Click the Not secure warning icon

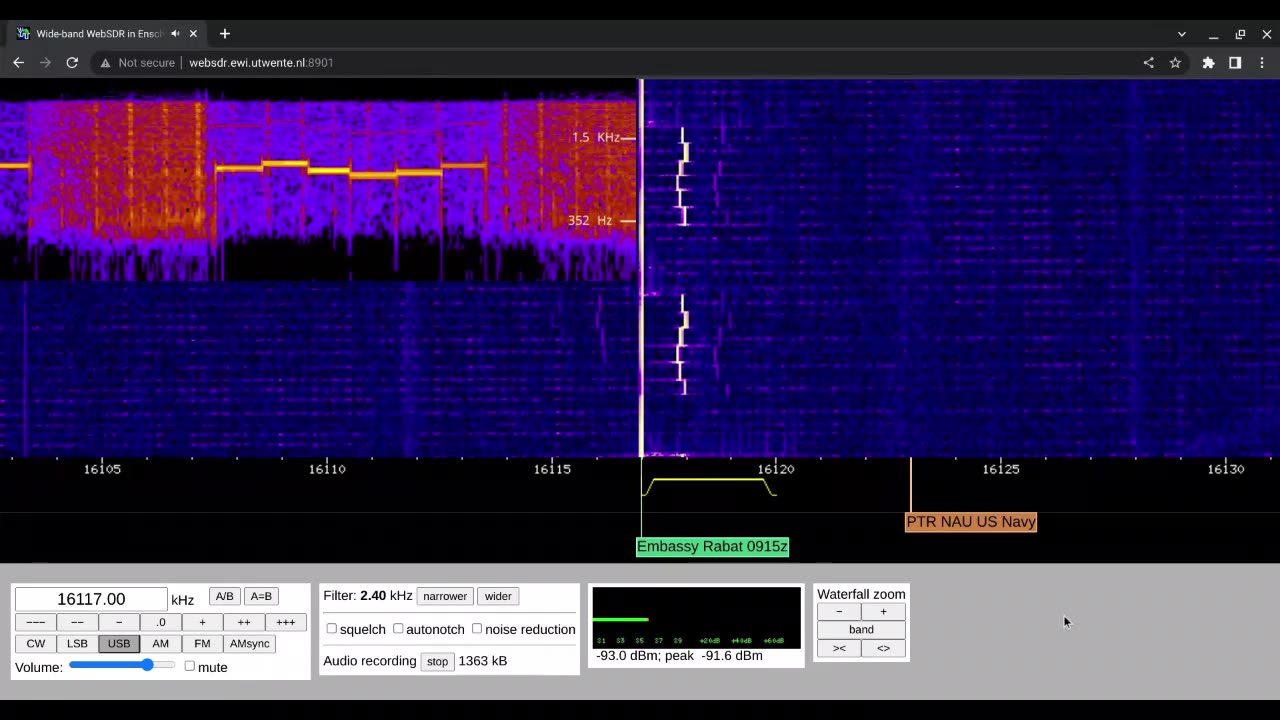click(x=105, y=62)
